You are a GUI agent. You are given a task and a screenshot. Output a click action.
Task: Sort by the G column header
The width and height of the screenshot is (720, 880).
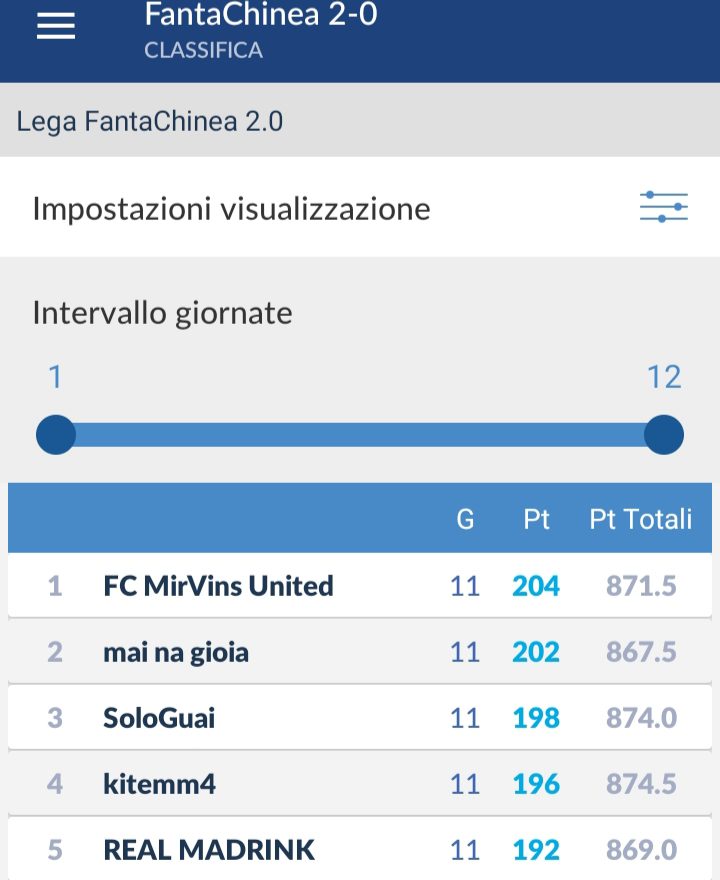(x=465, y=519)
